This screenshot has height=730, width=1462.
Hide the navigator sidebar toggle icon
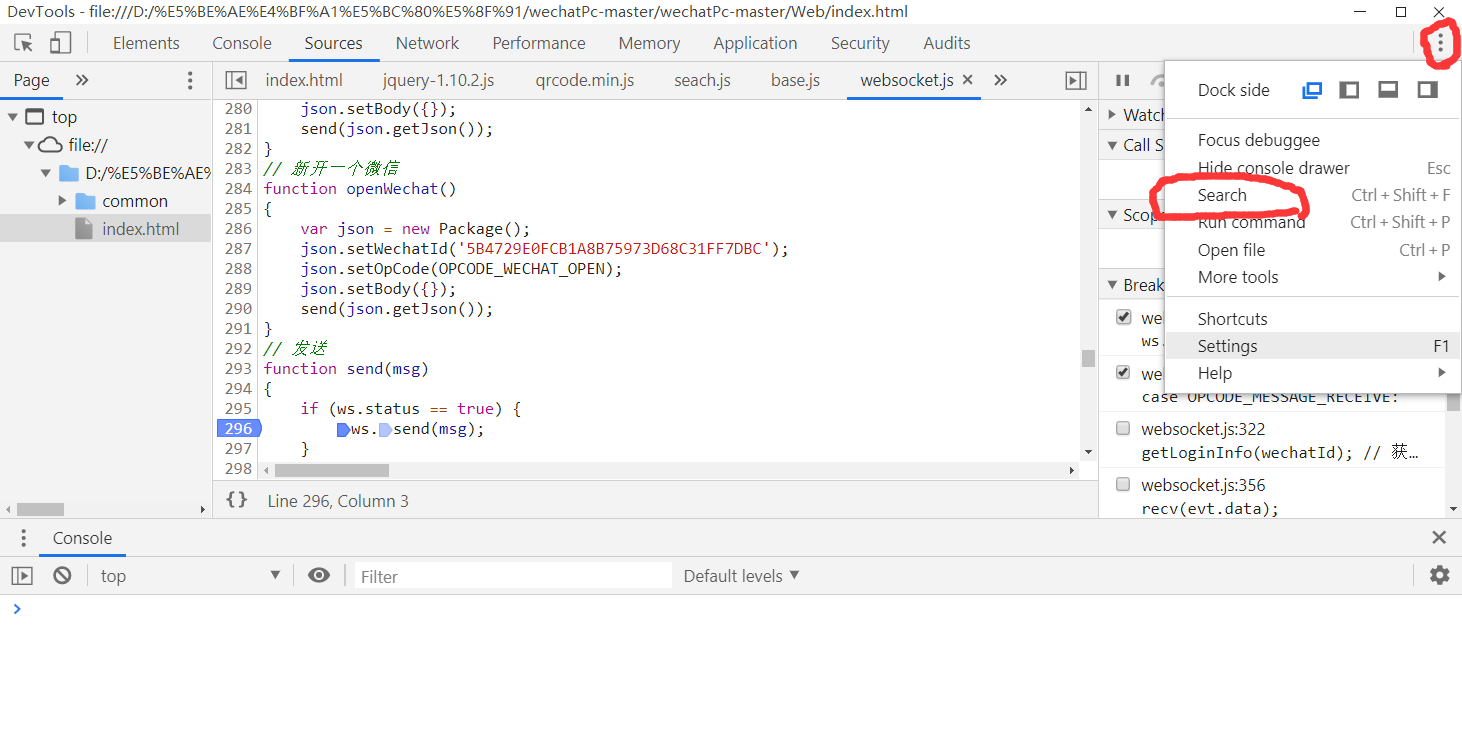click(x=236, y=80)
